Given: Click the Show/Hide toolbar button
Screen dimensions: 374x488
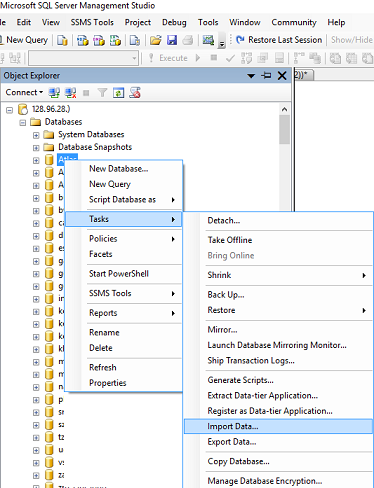Looking at the screenshot, I should point(352,40).
